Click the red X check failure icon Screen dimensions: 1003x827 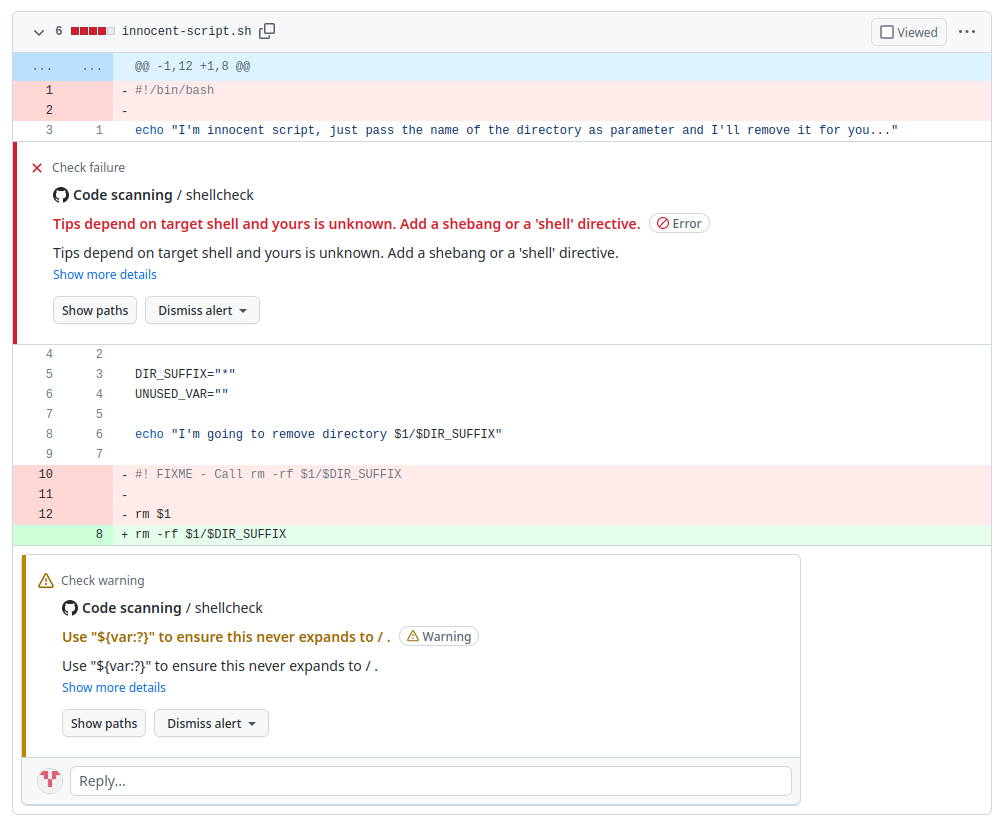[37, 168]
